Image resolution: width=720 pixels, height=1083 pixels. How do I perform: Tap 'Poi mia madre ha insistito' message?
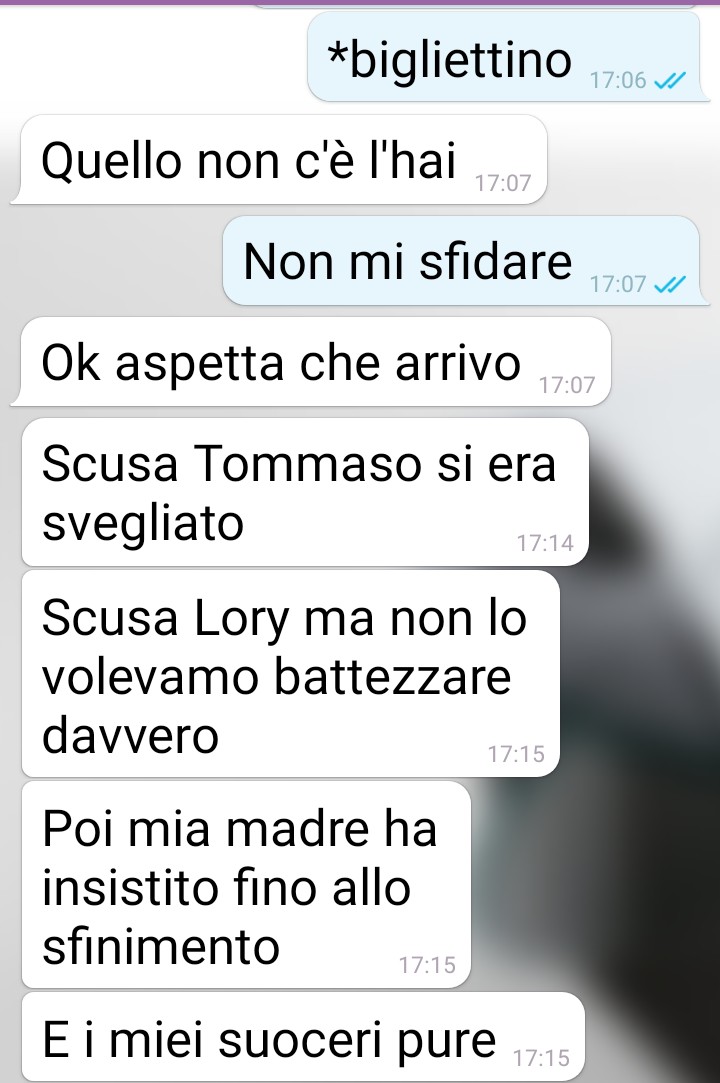point(246,885)
